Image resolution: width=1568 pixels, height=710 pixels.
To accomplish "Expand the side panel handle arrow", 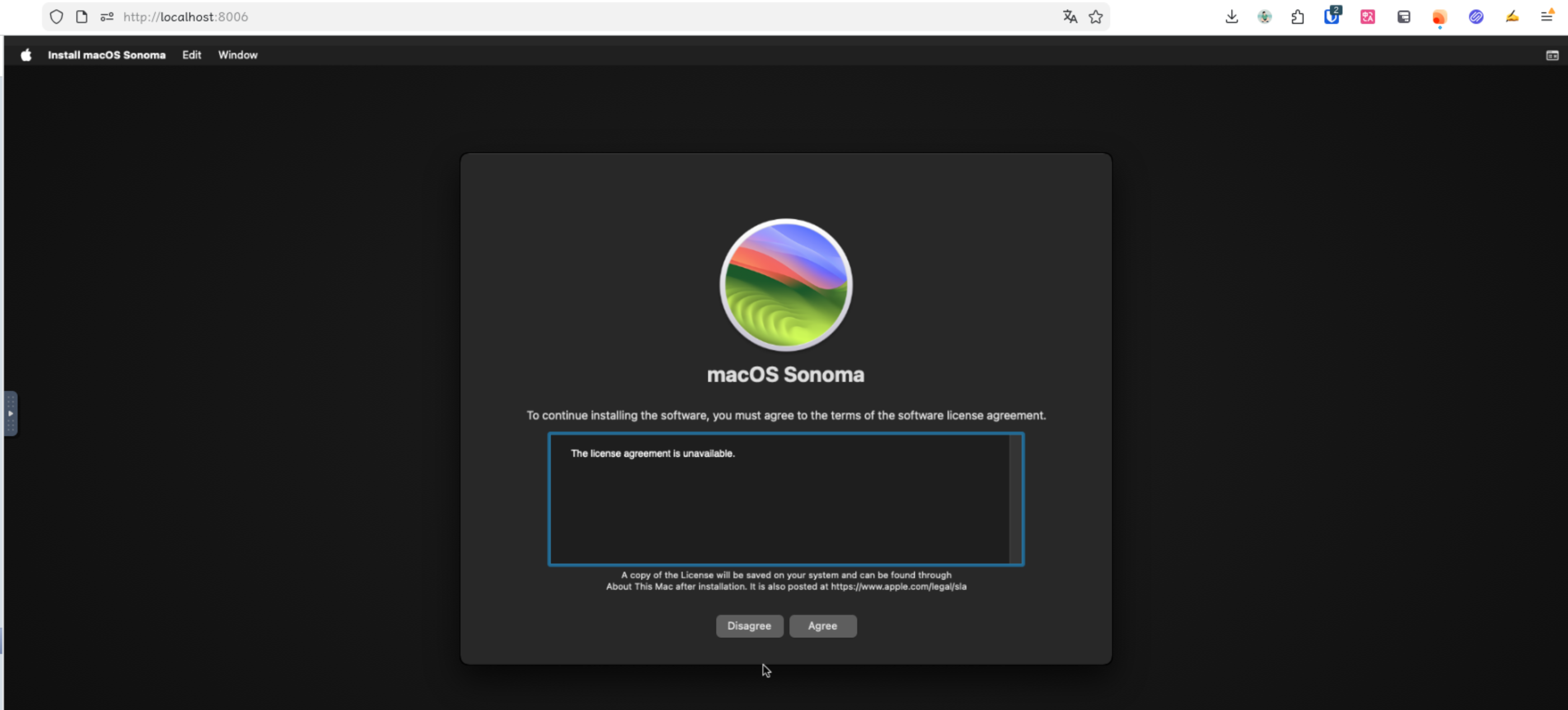I will coord(10,414).
